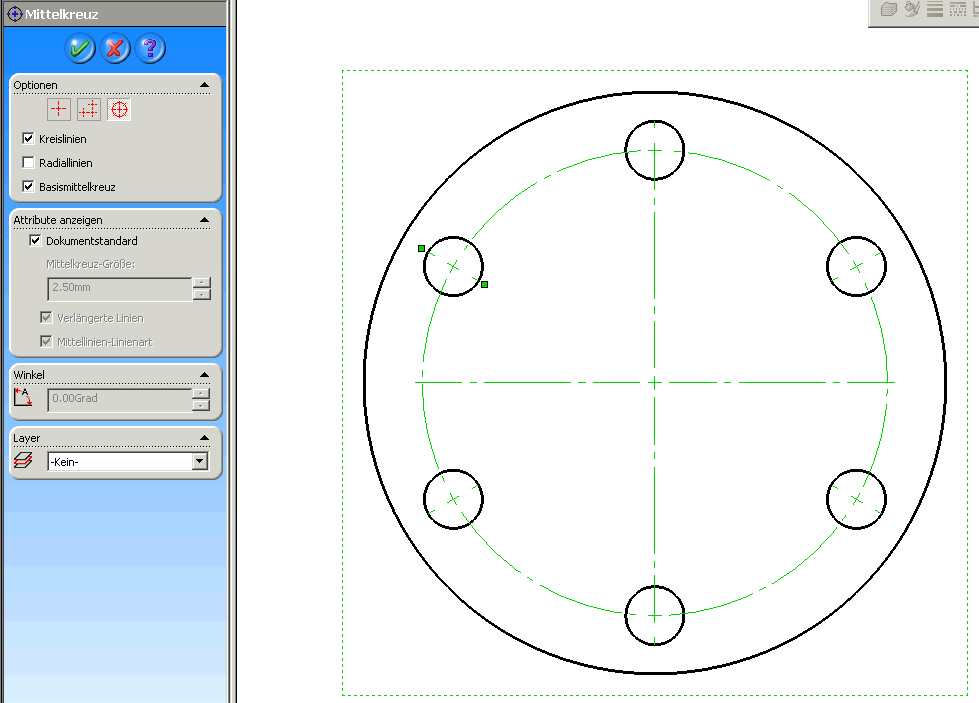
Task: Select the single center mark option icon
Action: tap(59, 109)
